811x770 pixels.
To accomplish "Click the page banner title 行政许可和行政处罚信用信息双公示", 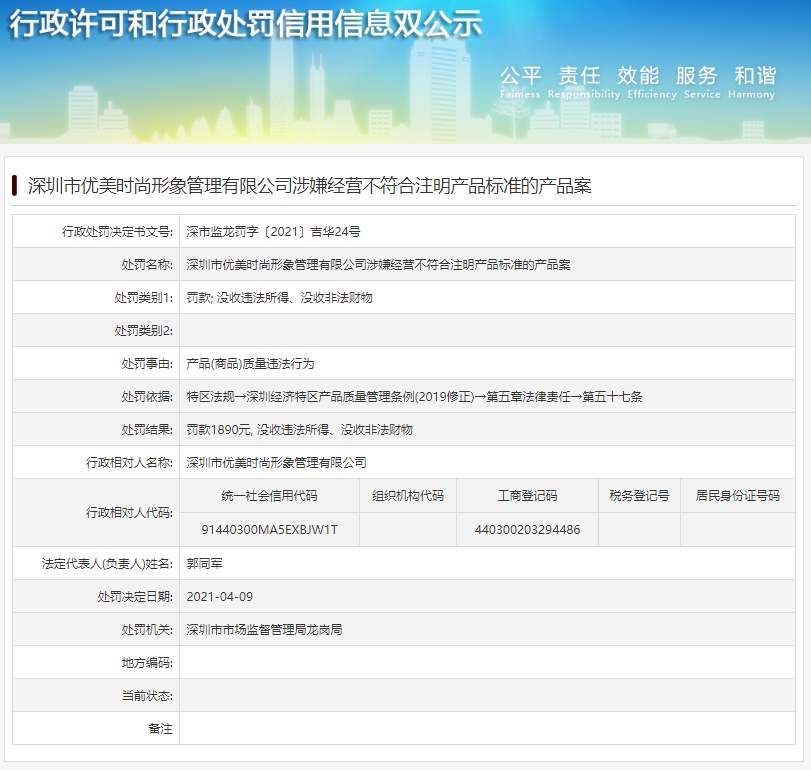I will (x=246, y=23).
